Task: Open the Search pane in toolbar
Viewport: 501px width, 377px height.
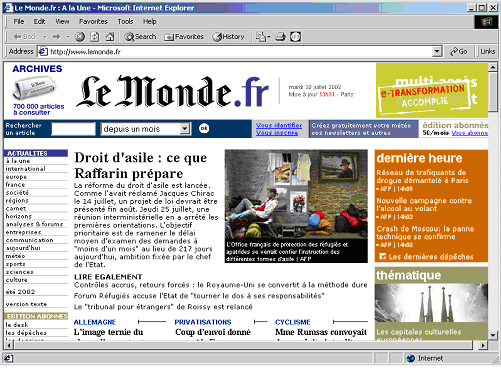Action: pos(140,37)
